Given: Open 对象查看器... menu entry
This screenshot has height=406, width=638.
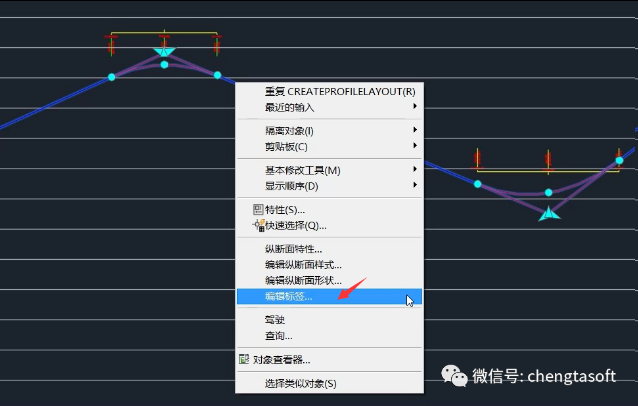Looking at the screenshot, I should click(x=329, y=360).
